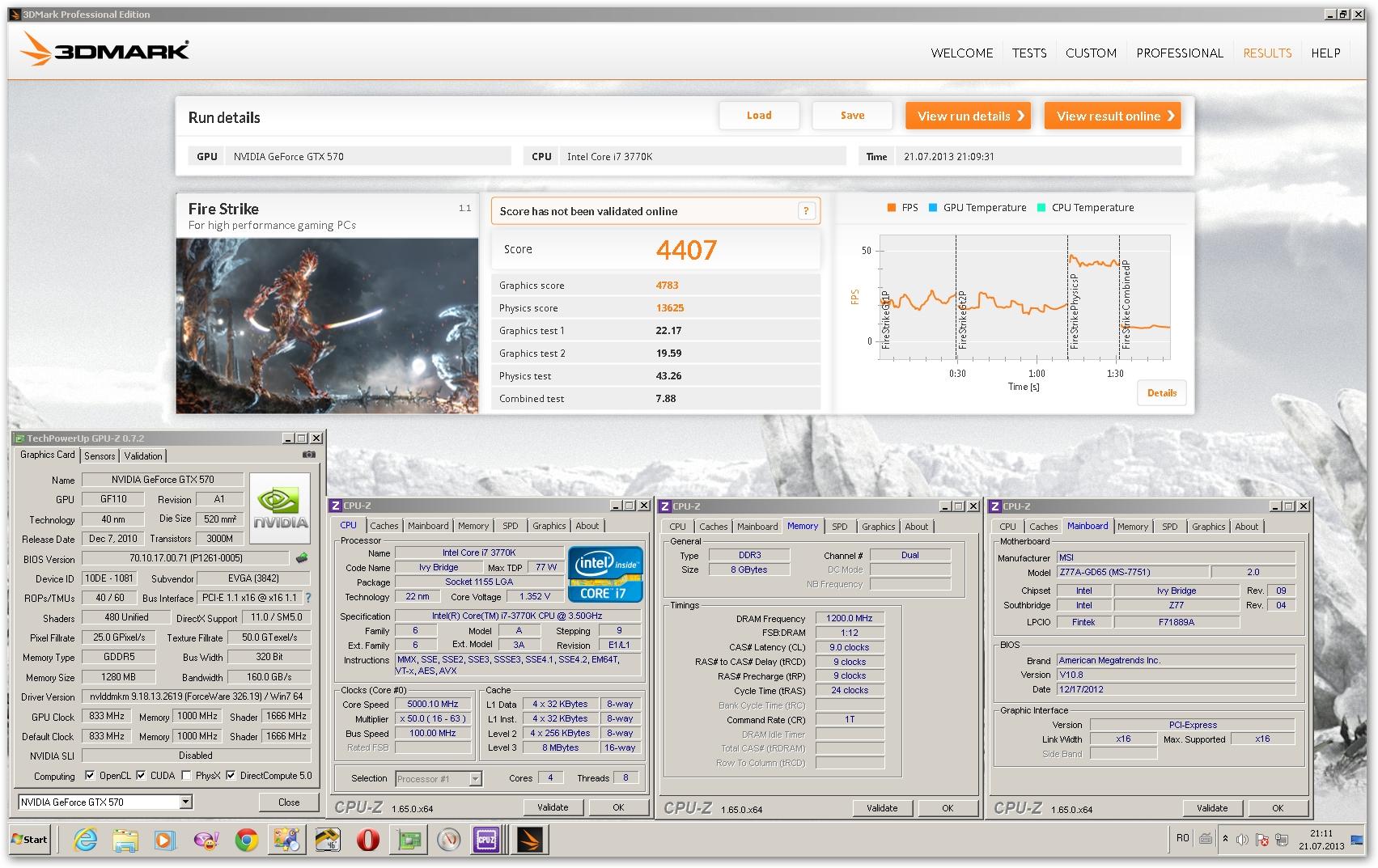Click the Score value 4407
This screenshot has width=1378, height=868.
click(x=686, y=250)
